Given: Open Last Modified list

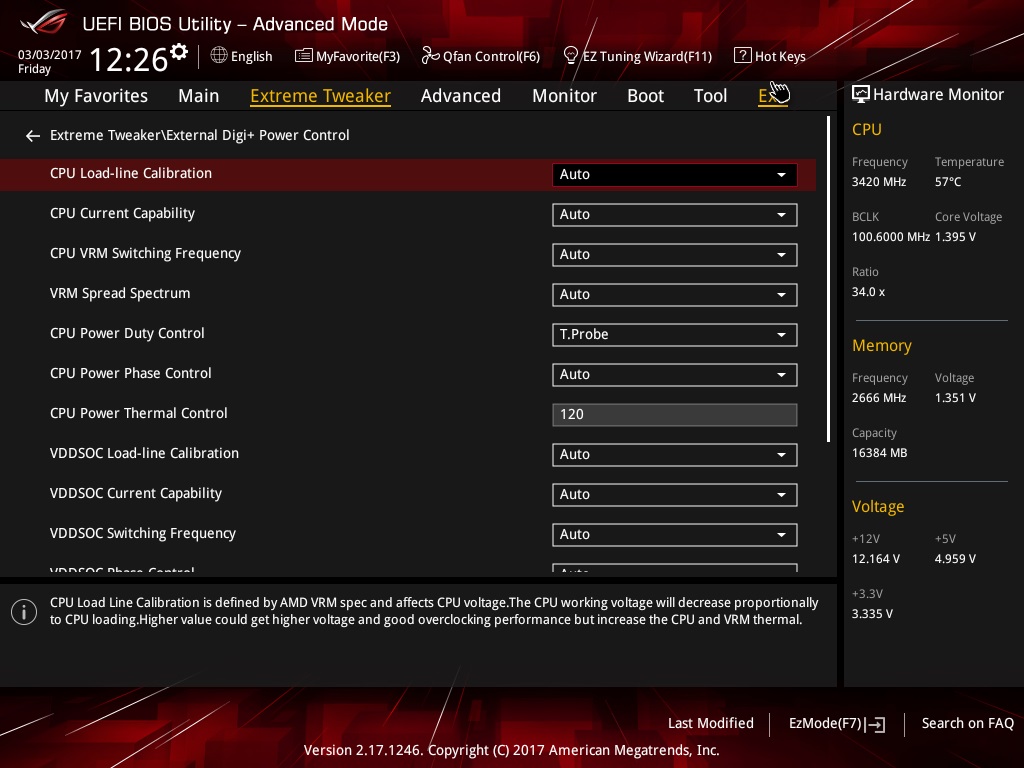Looking at the screenshot, I should 711,723.
